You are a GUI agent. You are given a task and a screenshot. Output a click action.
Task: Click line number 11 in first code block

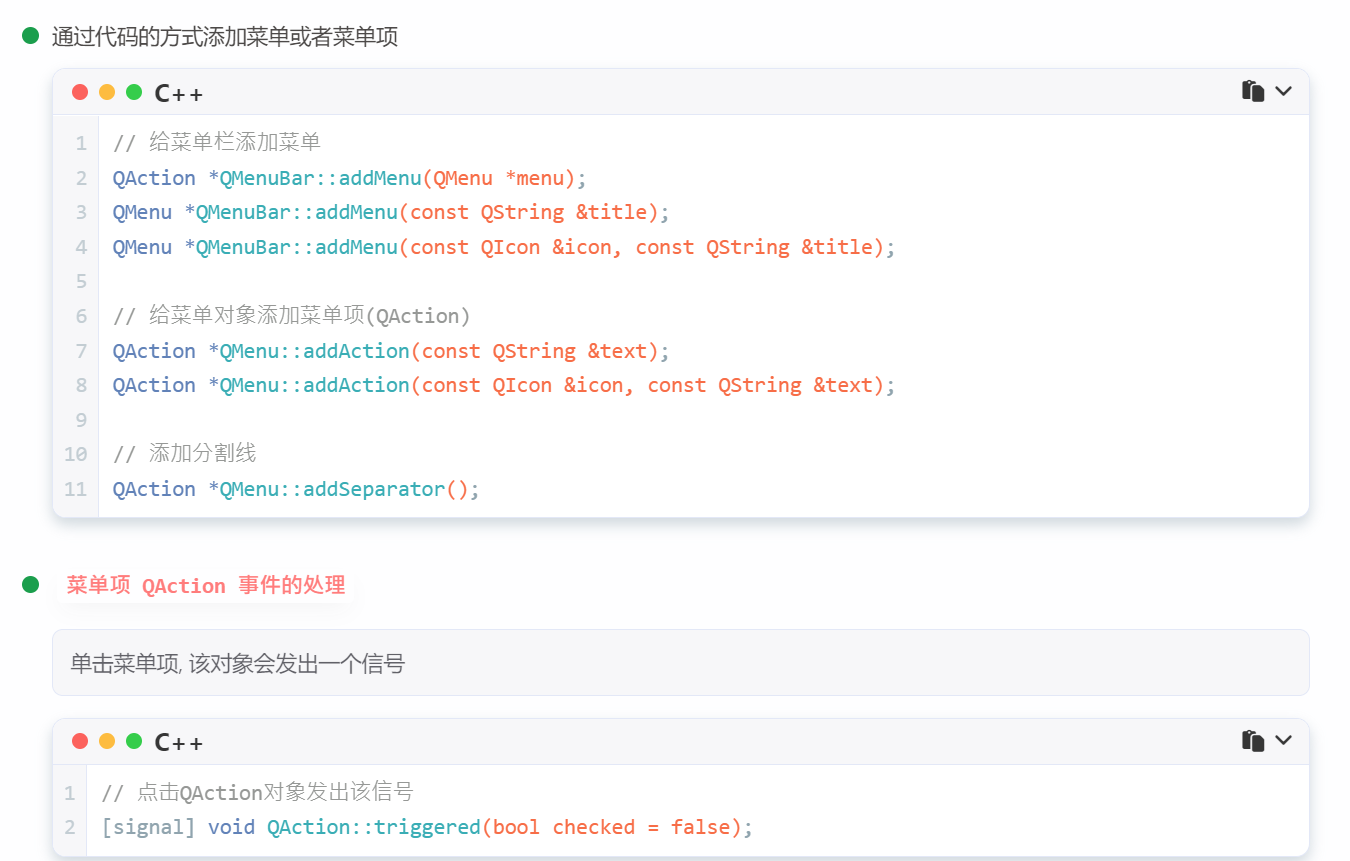[x=75, y=489]
